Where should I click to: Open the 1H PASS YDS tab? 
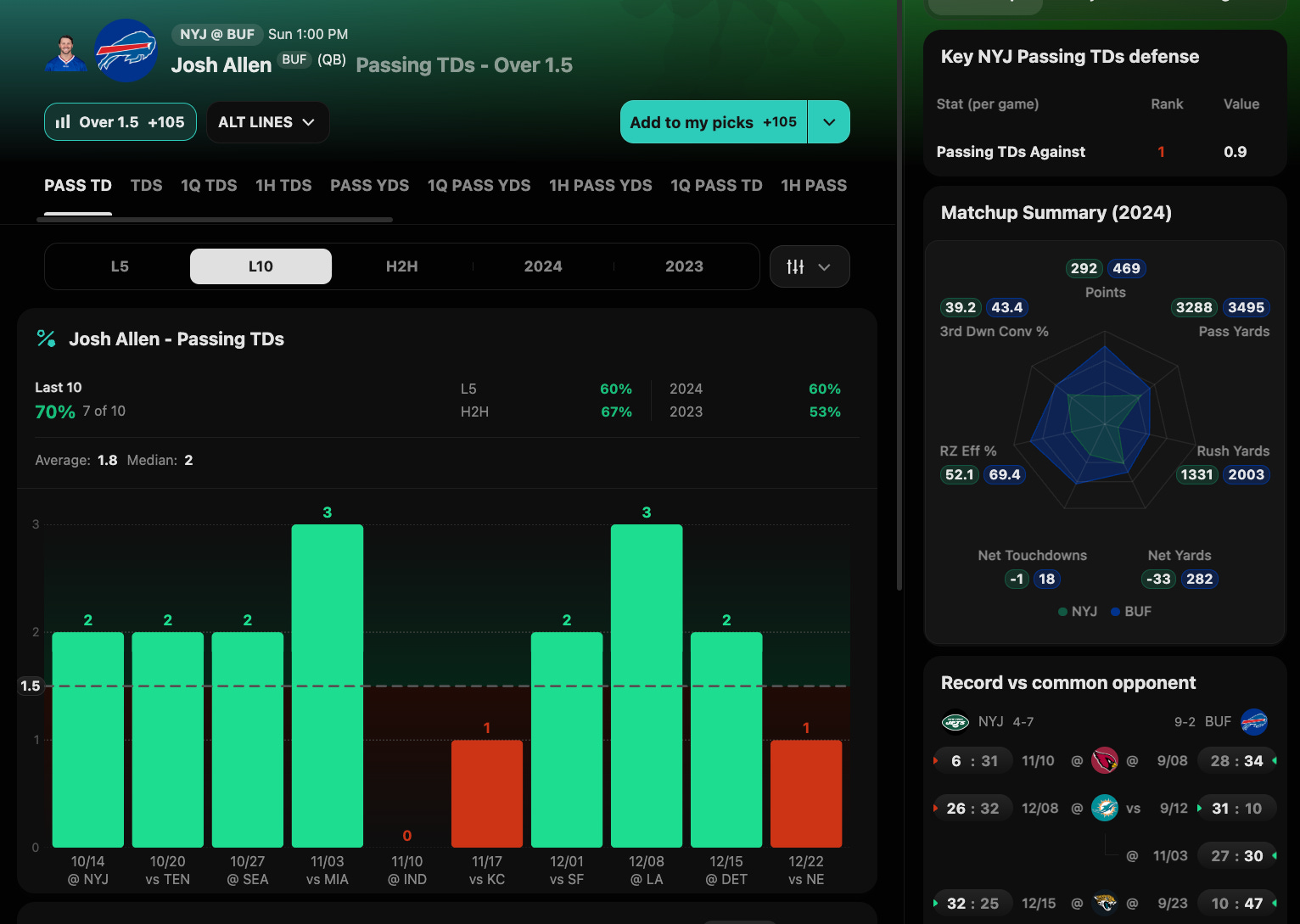click(601, 185)
